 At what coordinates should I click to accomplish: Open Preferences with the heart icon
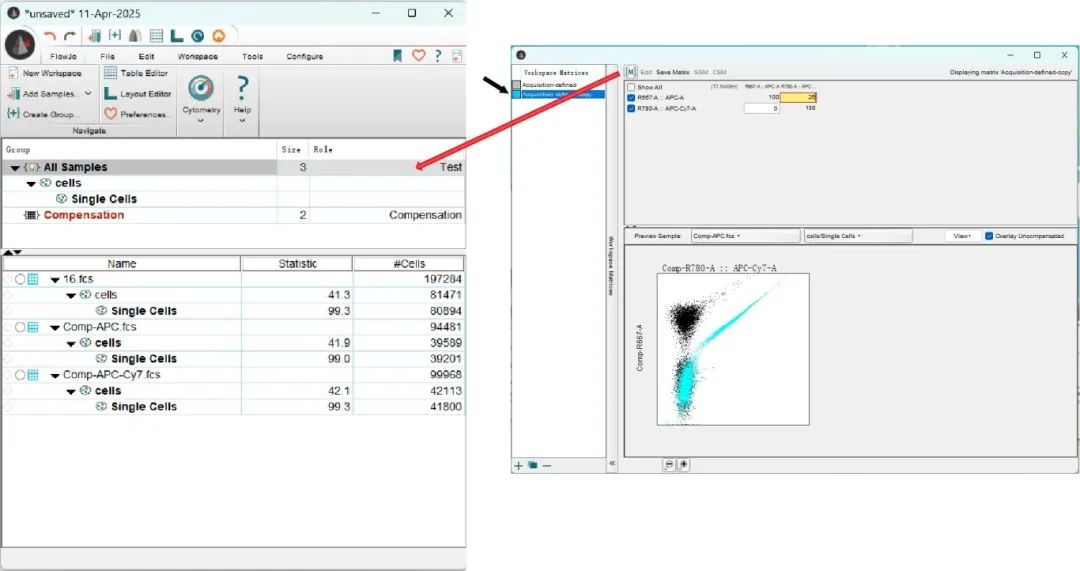point(137,114)
